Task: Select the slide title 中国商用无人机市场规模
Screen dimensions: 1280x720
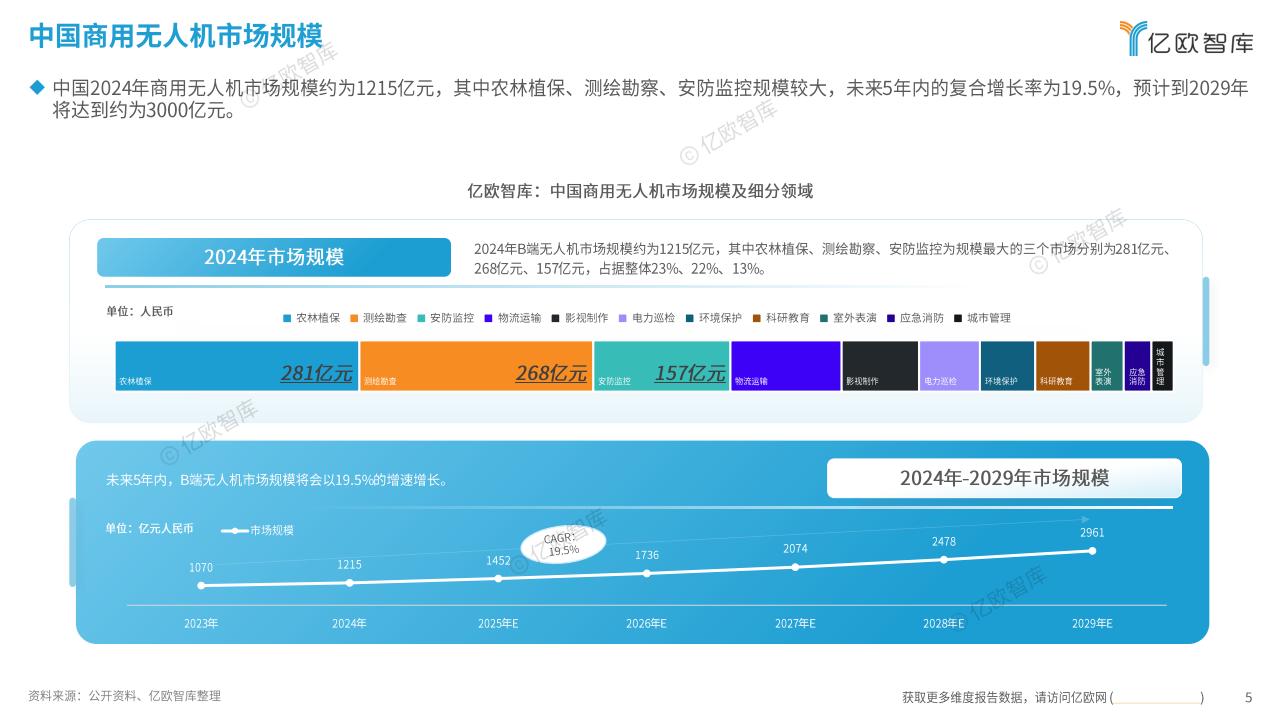Action: (176, 36)
